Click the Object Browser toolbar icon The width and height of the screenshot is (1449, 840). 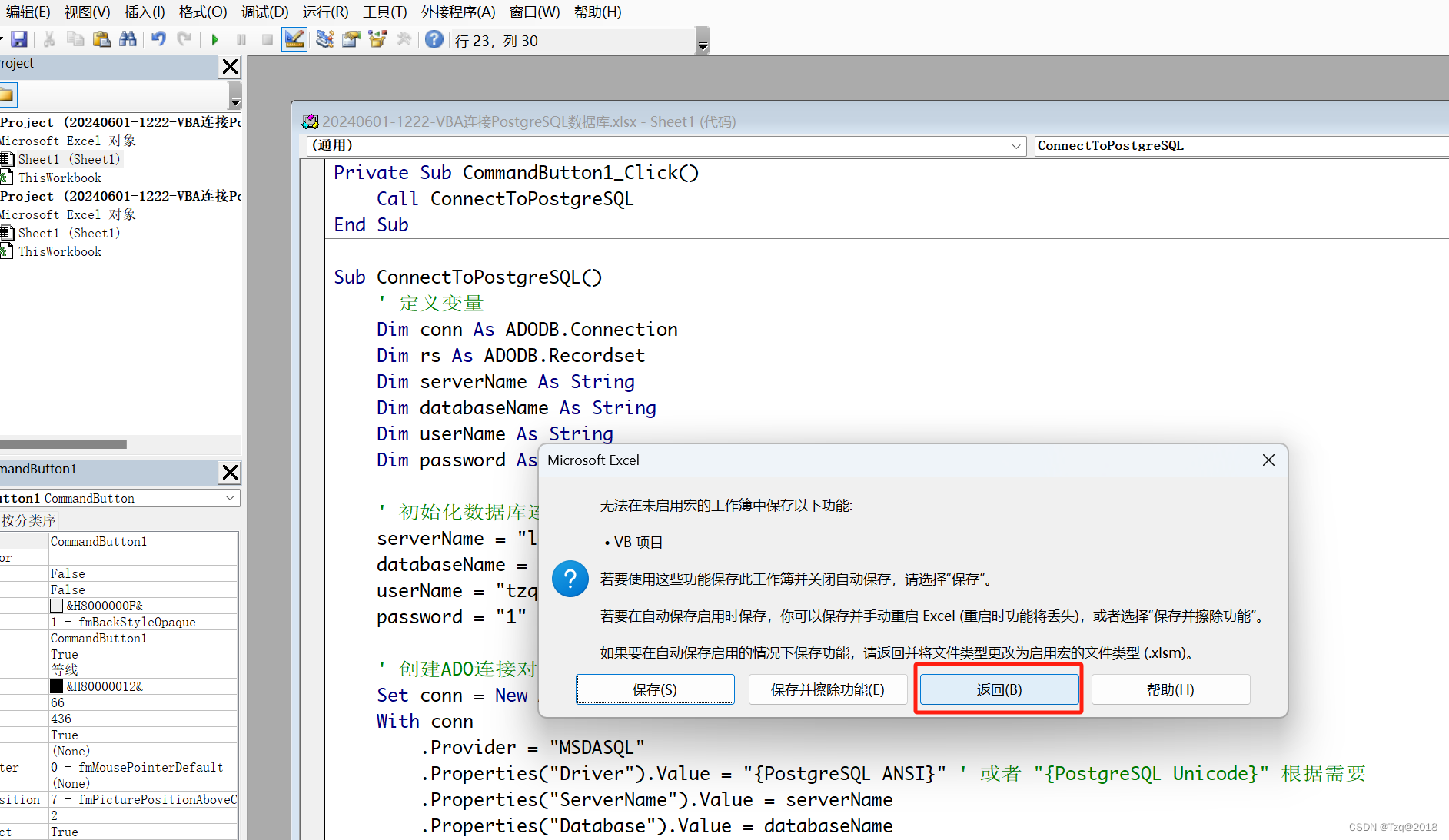377,39
